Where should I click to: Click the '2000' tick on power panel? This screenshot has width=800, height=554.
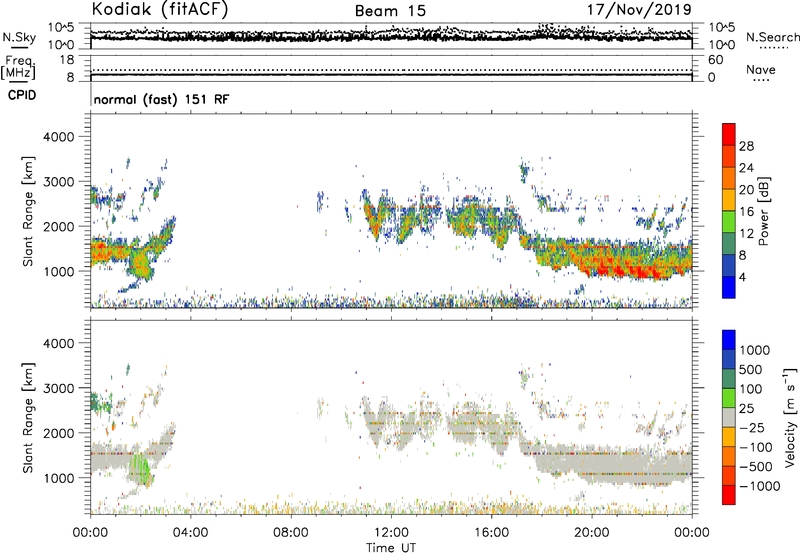(x=58, y=226)
